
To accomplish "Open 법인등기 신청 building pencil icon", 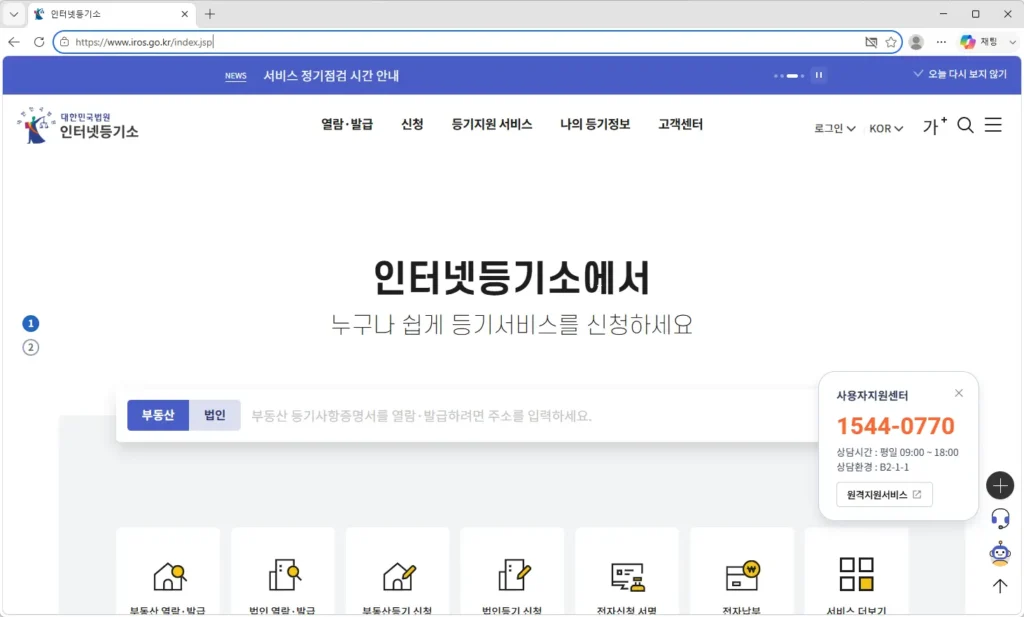I will (513, 575).
